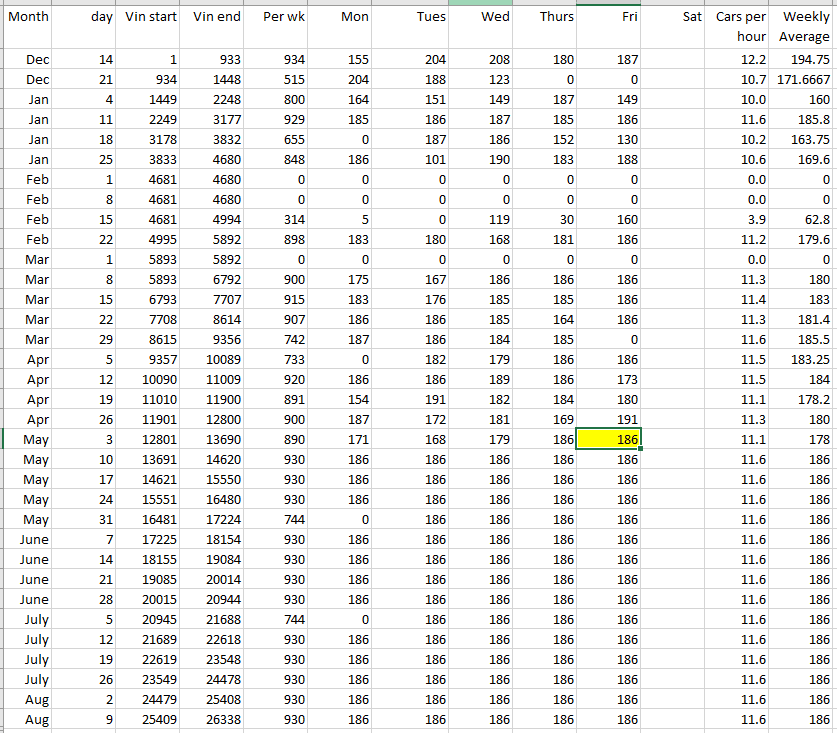This screenshot has height=733, width=837.
Task: Click the weekly average cell showing 171.6667
Action: click(x=805, y=79)
